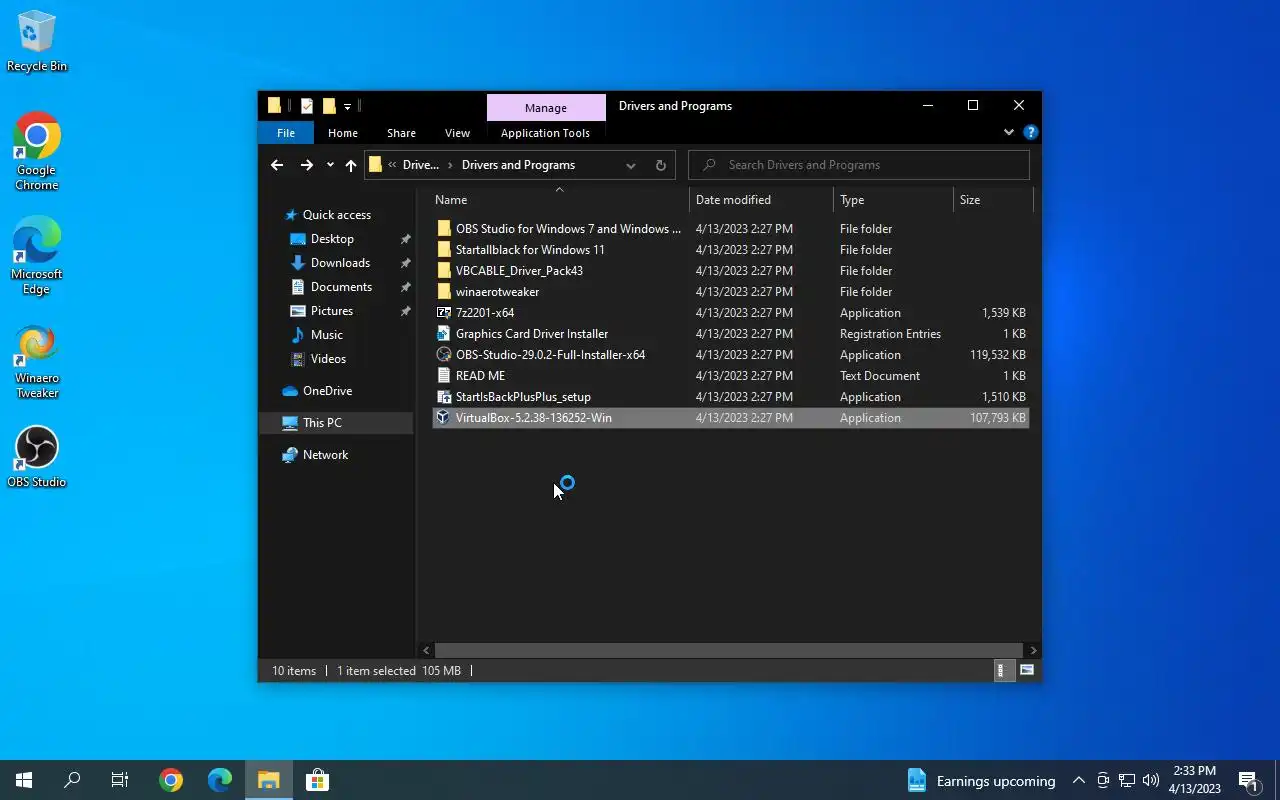
Task: Open the Windows Start menu
Action: pos(24,780)
